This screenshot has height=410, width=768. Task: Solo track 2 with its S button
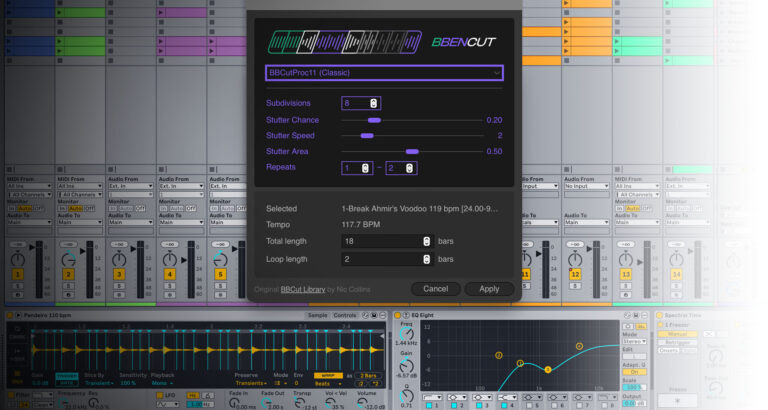point(69,286)
